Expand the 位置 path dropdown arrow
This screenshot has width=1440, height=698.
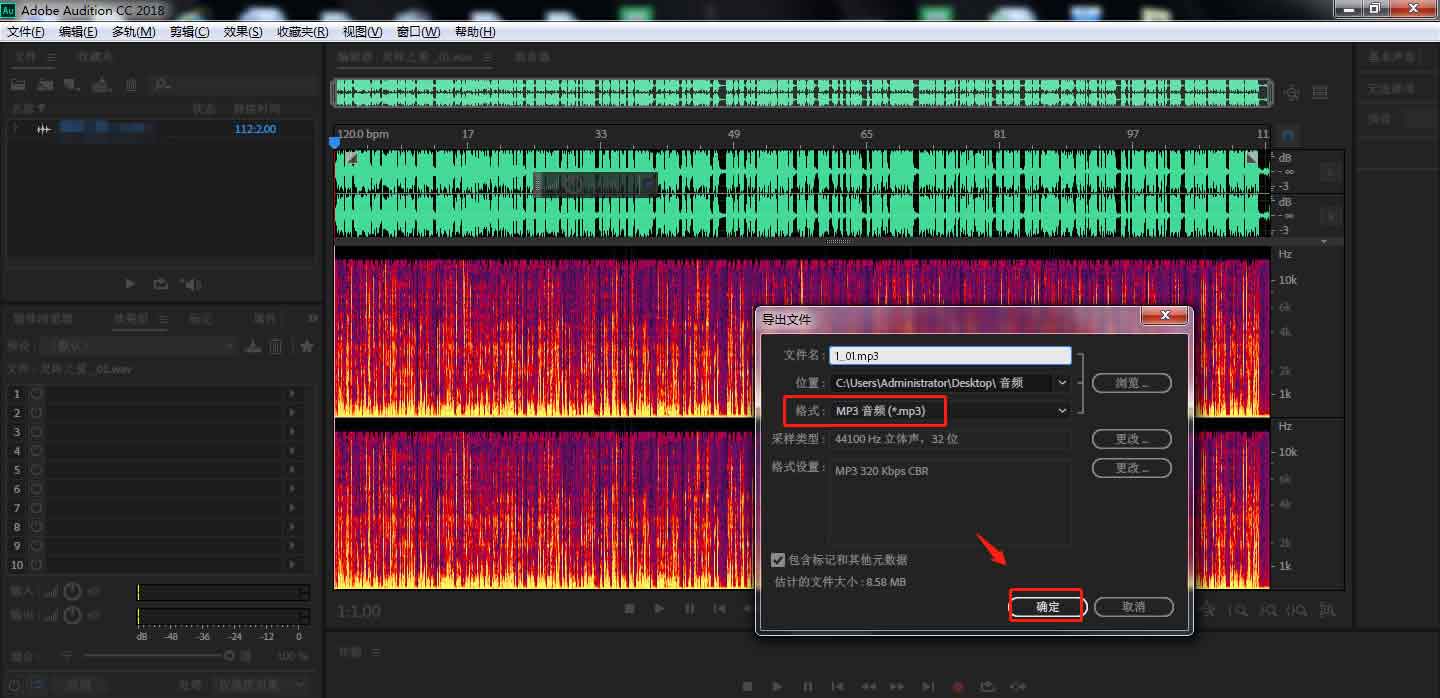click(1062, 383)
